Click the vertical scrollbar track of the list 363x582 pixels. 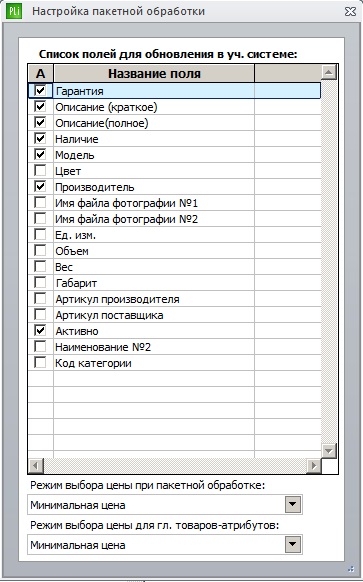pyautogui.click(x=329, y=262)
